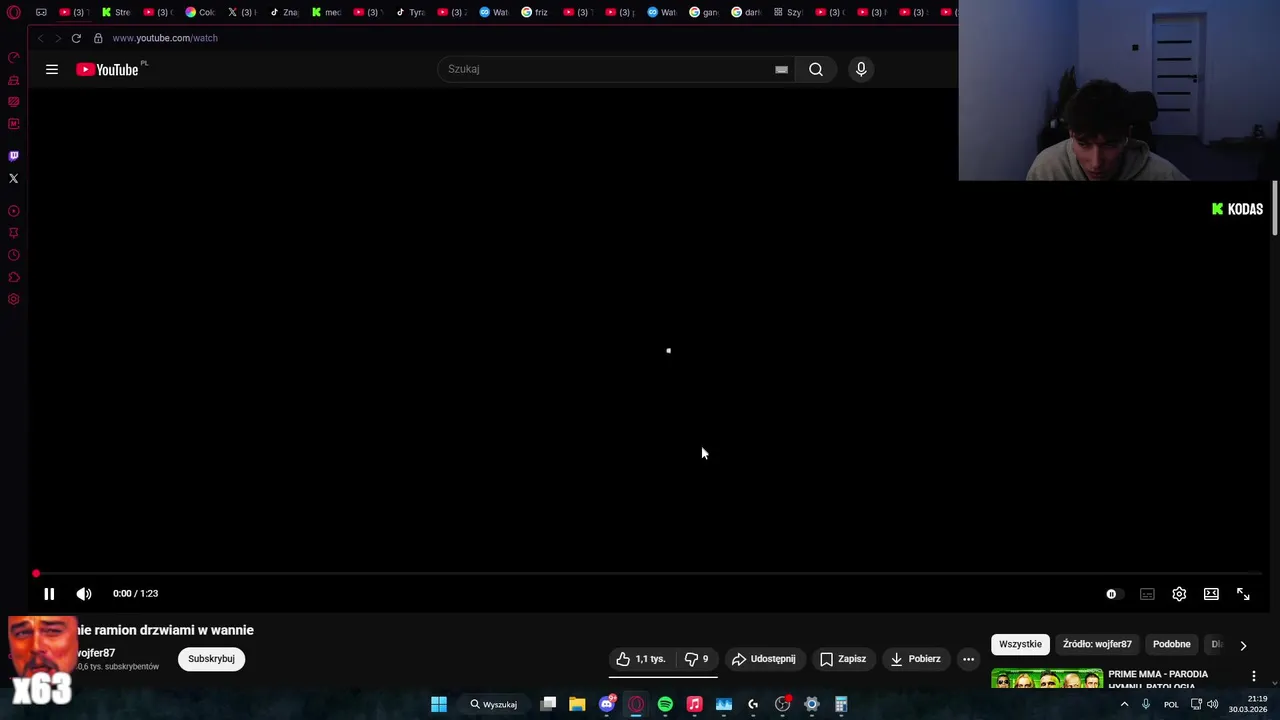
Task: Open more actions three-dot menu
Action: click(x=968, y=659)
